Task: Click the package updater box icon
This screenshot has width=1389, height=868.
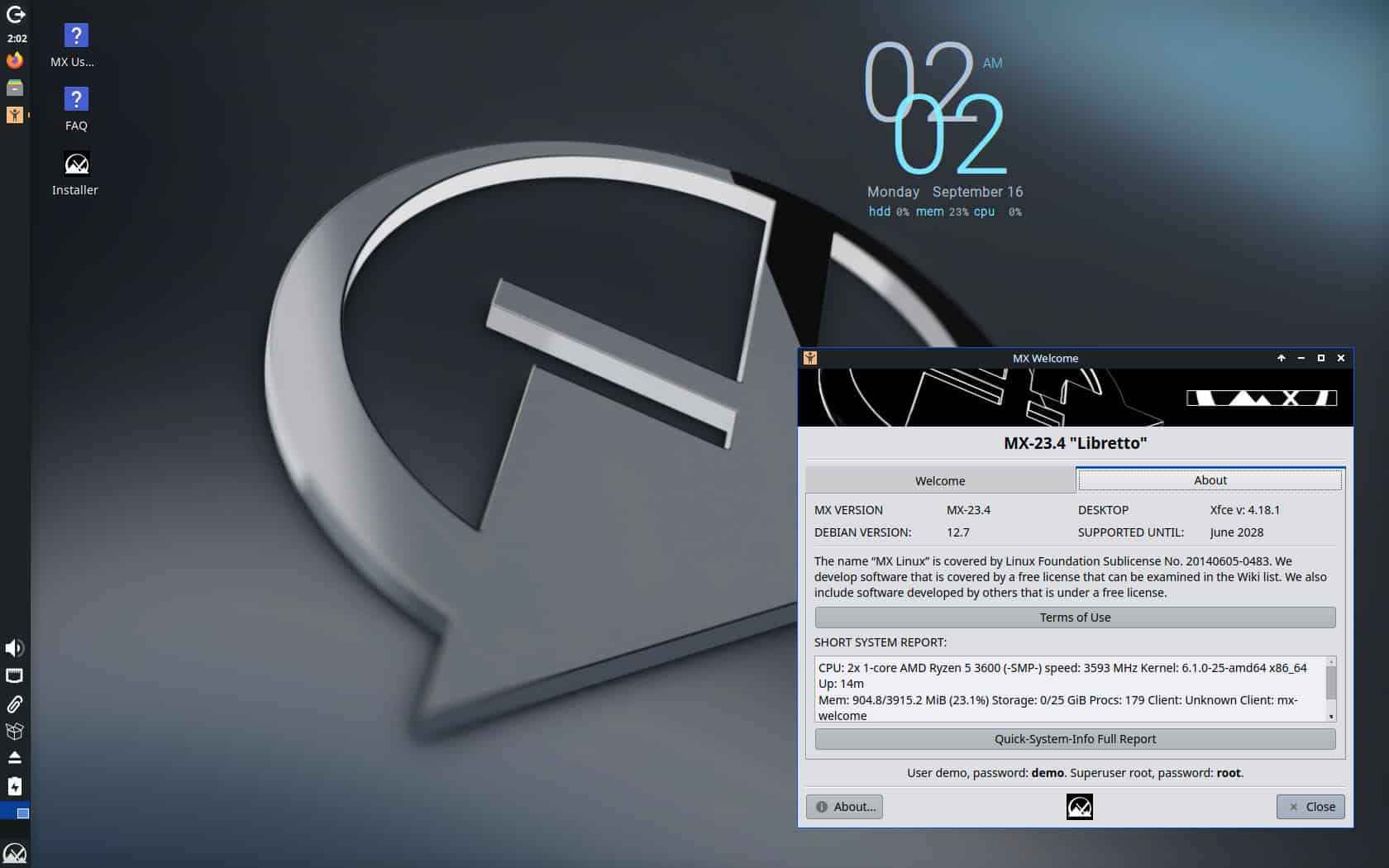Action: [14, 731]
